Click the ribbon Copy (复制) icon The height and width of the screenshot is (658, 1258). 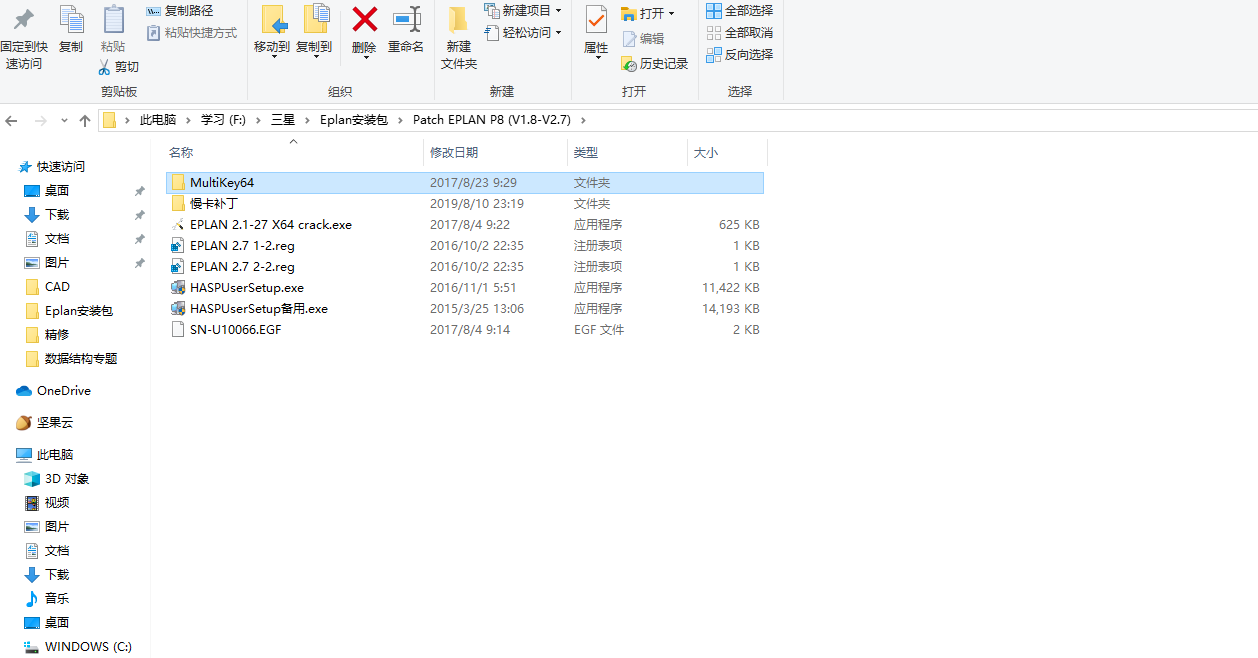pos(71,20)
